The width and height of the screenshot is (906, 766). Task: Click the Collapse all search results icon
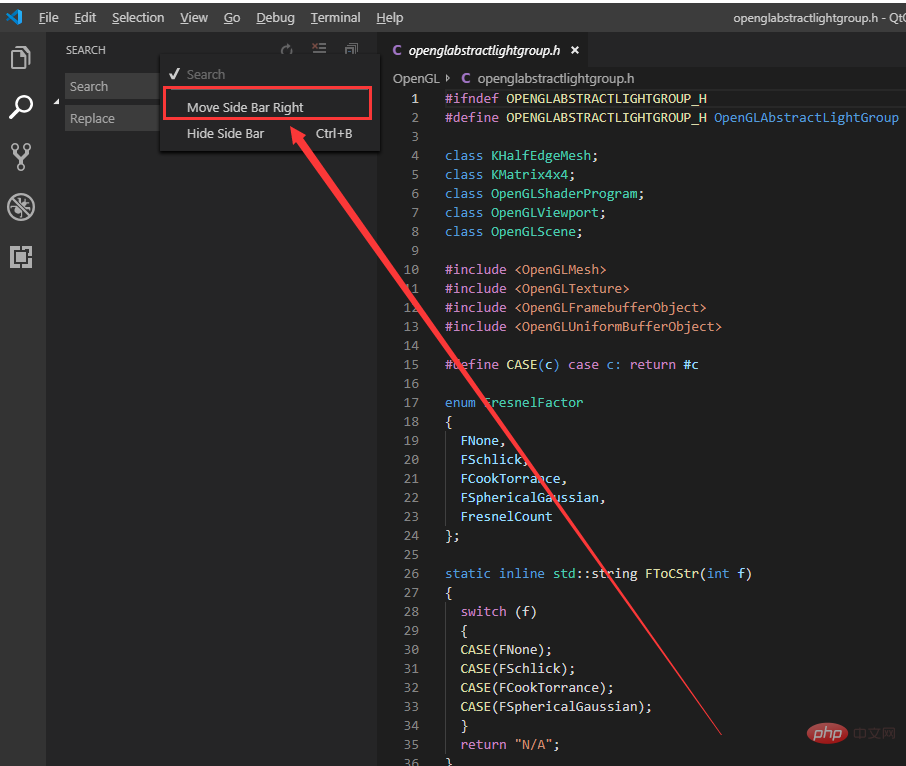[351, 49]
